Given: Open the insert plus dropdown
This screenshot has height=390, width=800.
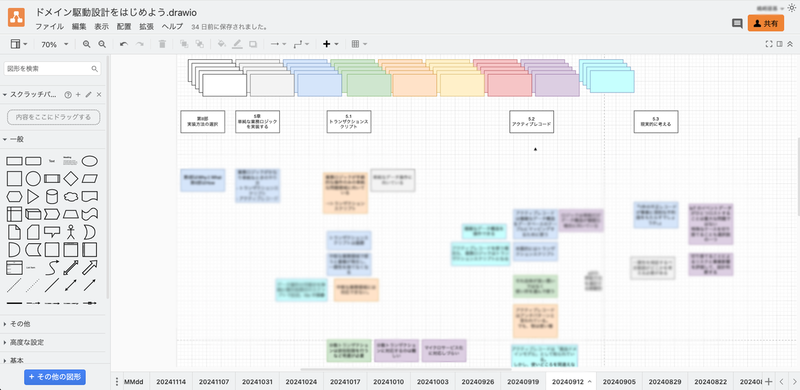Looking at the screenshot, I should coord(331,44).
